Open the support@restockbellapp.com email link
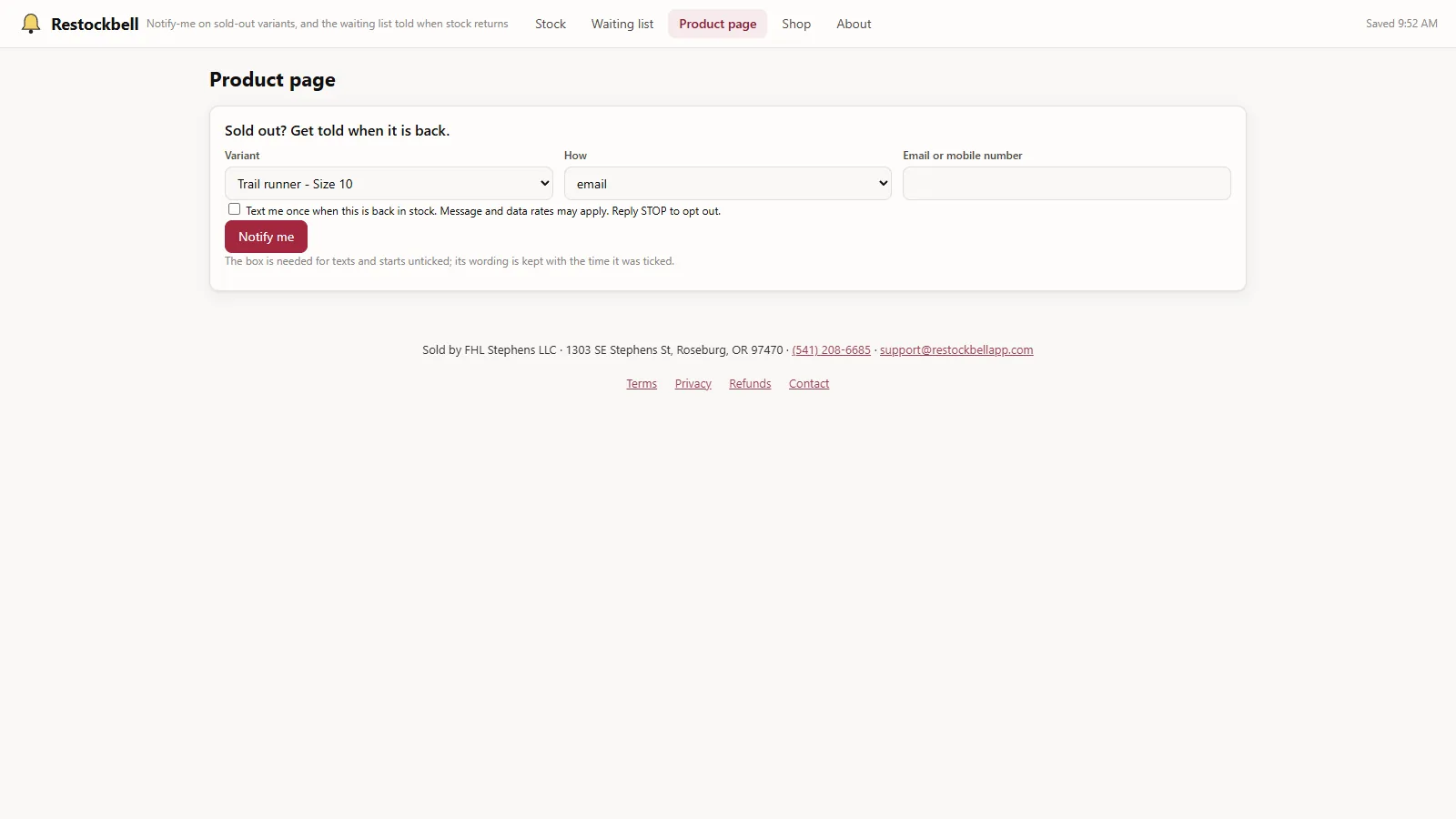Viewport: 1456px width, 819px height. pyautogui.click(x=956, y=350)
